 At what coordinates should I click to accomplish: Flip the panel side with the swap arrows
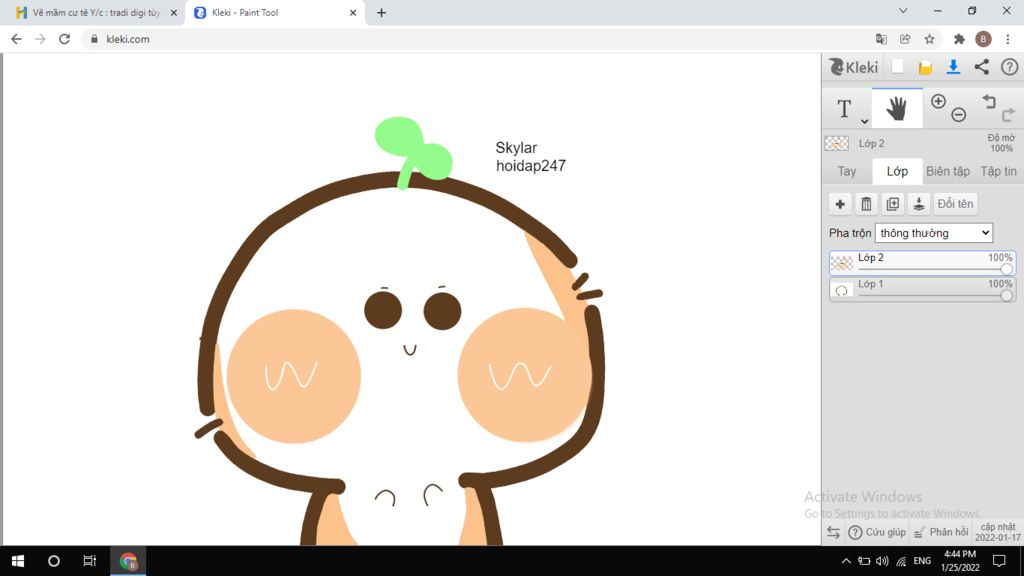[833, 532]
